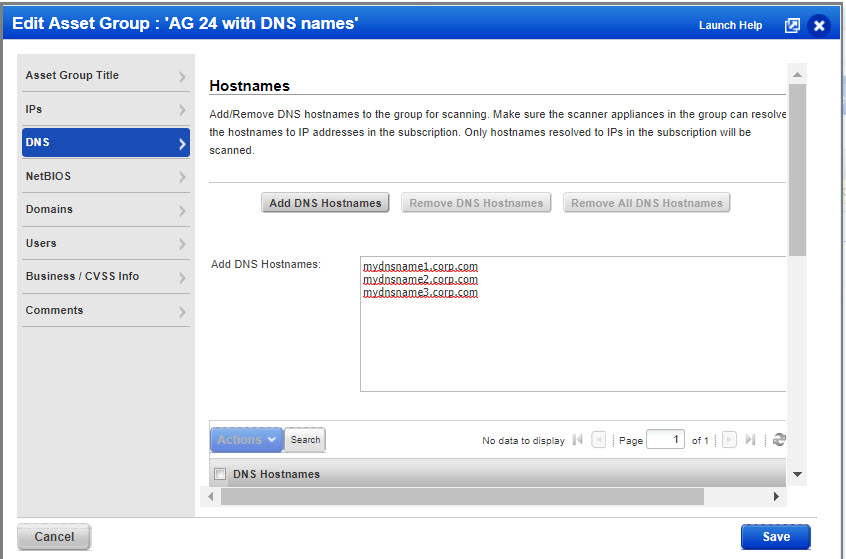Image resolution: width=846 pixels, height=559 pixels.
Task: Go to the Comments section
Action: (x=106, y=310)
